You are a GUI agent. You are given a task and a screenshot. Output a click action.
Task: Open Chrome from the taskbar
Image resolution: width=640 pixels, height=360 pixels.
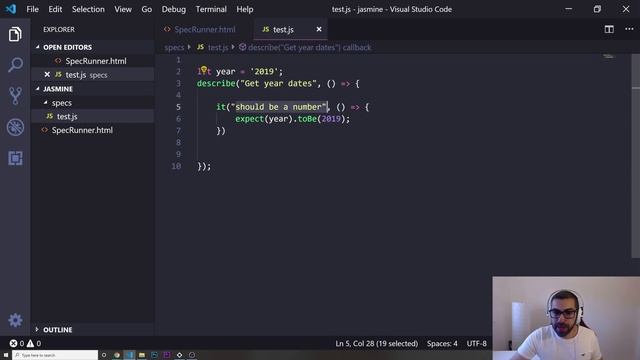[x=117, y=355]
